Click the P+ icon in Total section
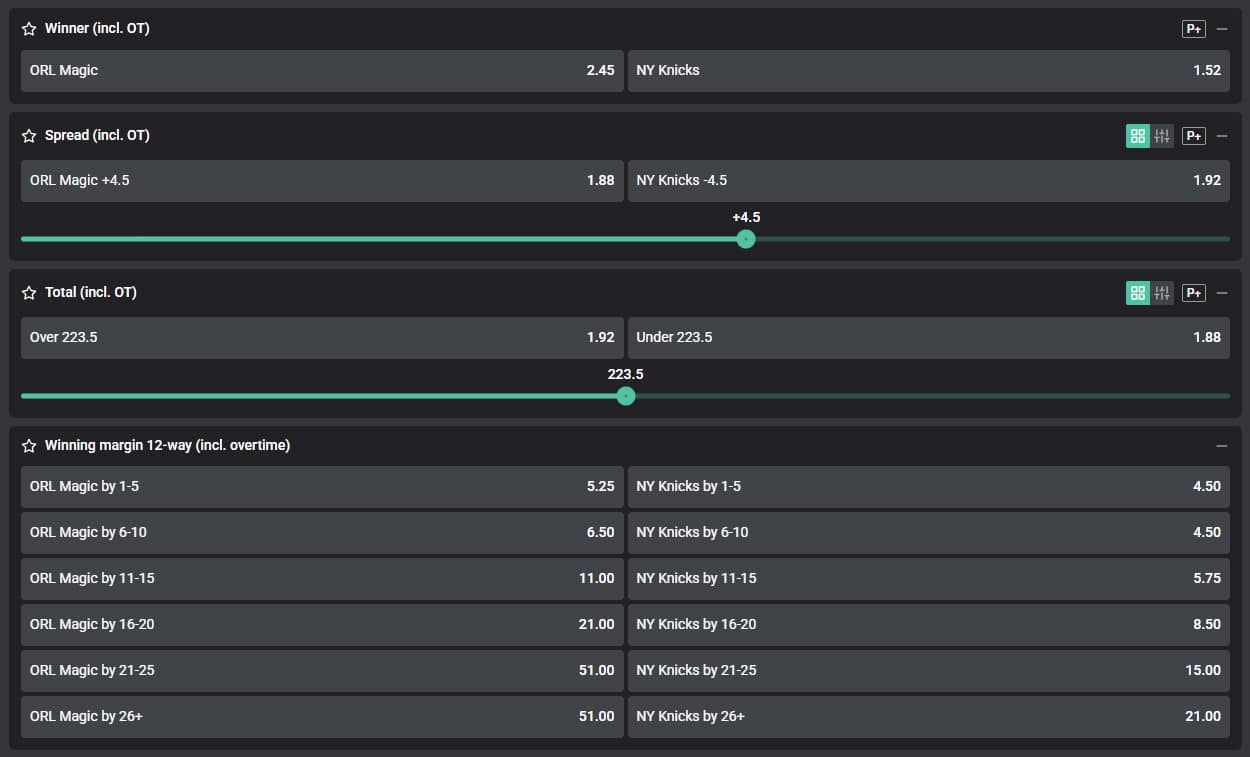Image resolution: width=1250 pixels, height=757 pixels. tap(1193, 293)
